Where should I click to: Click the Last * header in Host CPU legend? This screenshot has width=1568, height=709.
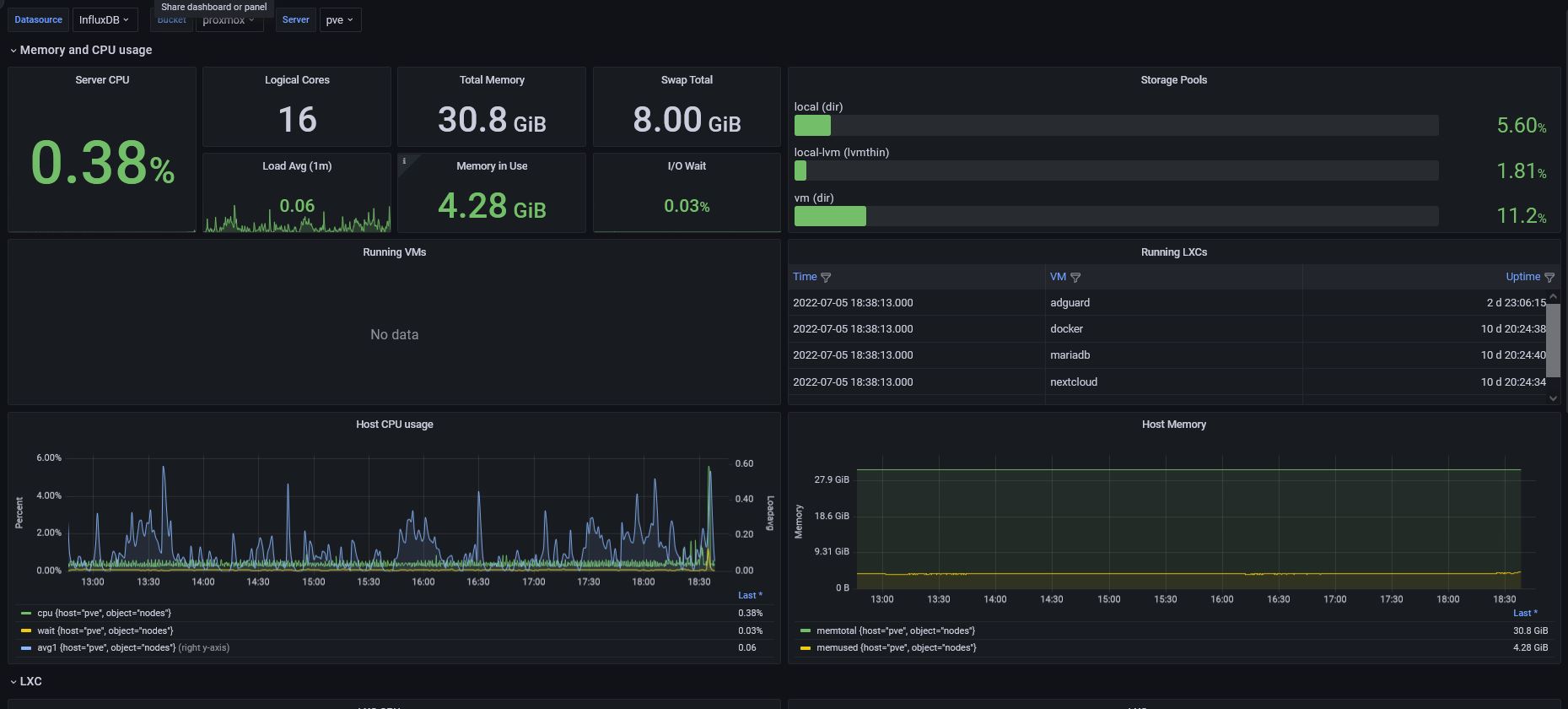749,595
